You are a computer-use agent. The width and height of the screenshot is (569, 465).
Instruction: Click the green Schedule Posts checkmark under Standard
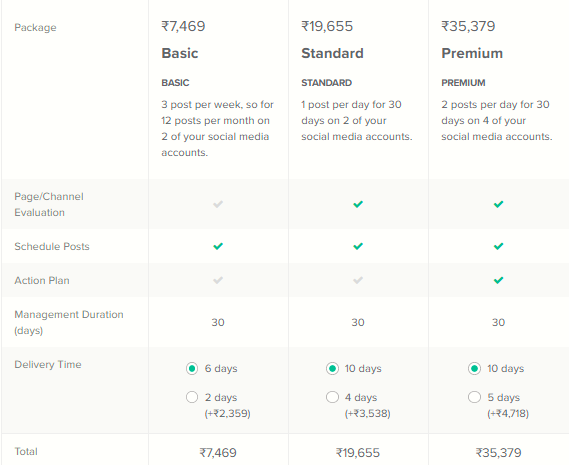[x=358, y=246]
